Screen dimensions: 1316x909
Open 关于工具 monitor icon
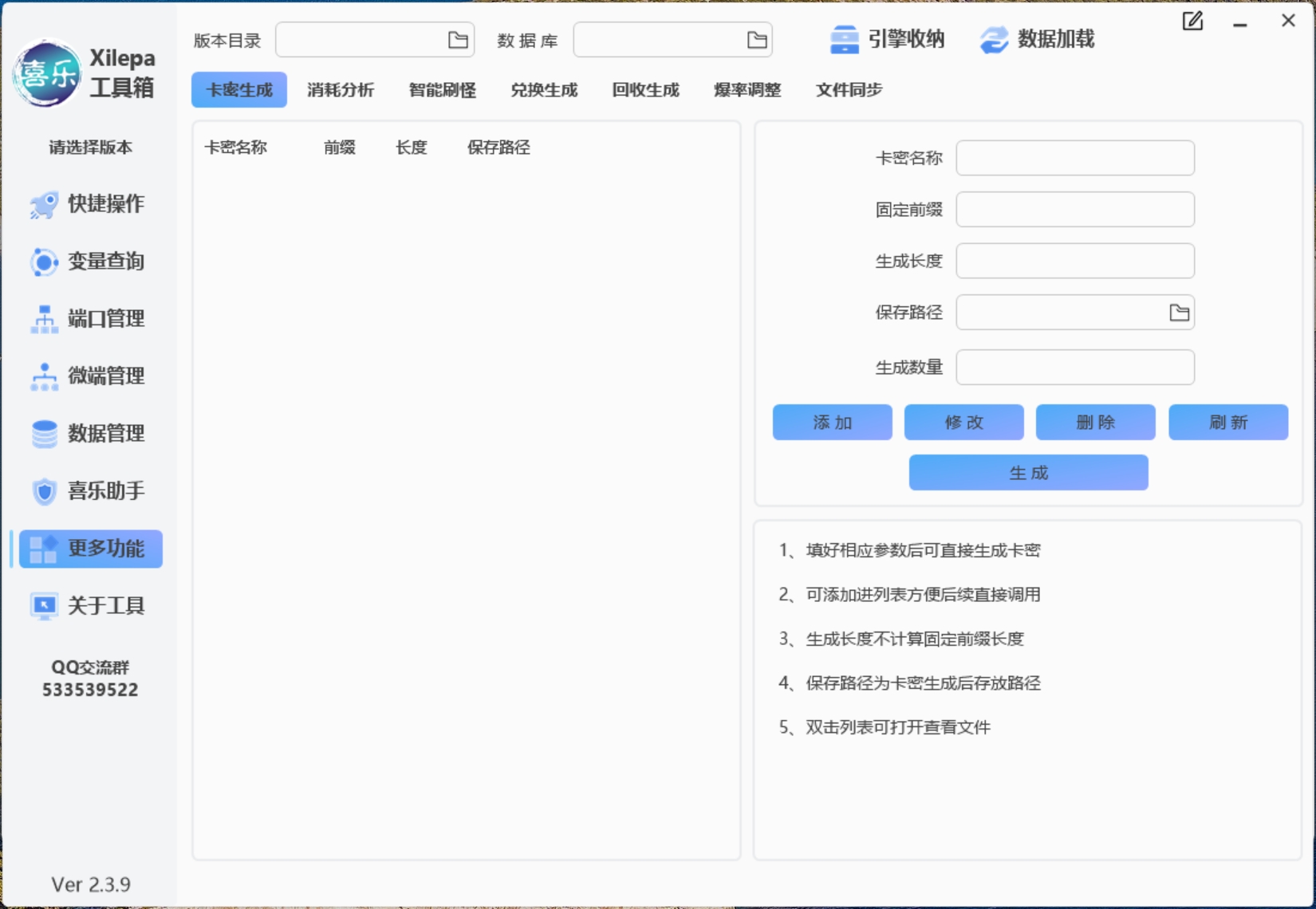[x=44, y=606]
